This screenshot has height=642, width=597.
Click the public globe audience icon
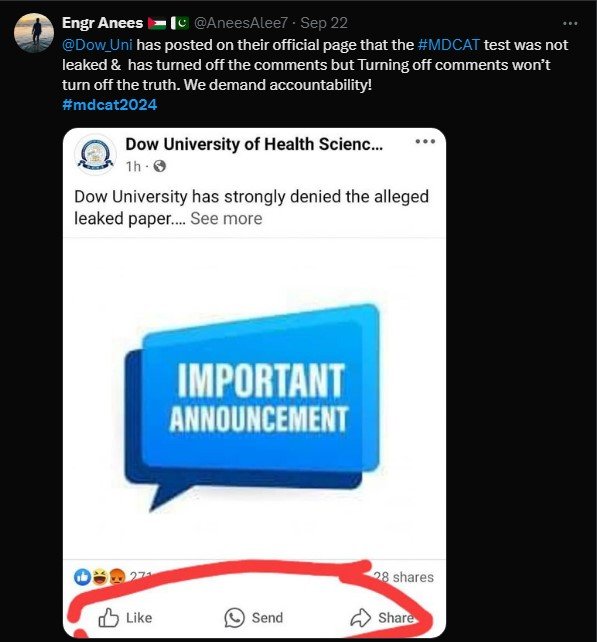(159, 166)
